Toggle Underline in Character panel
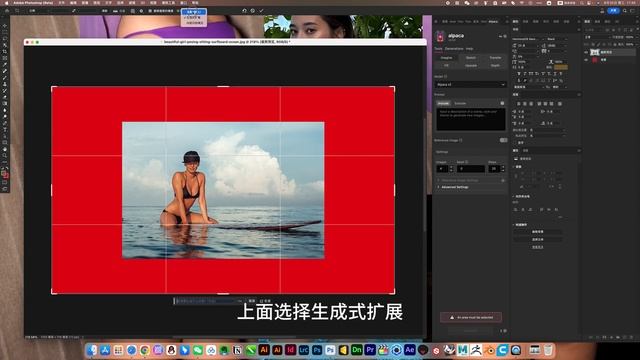Image resolution: width=640 pixels, height=360 pixels. (x=556, y=74)
